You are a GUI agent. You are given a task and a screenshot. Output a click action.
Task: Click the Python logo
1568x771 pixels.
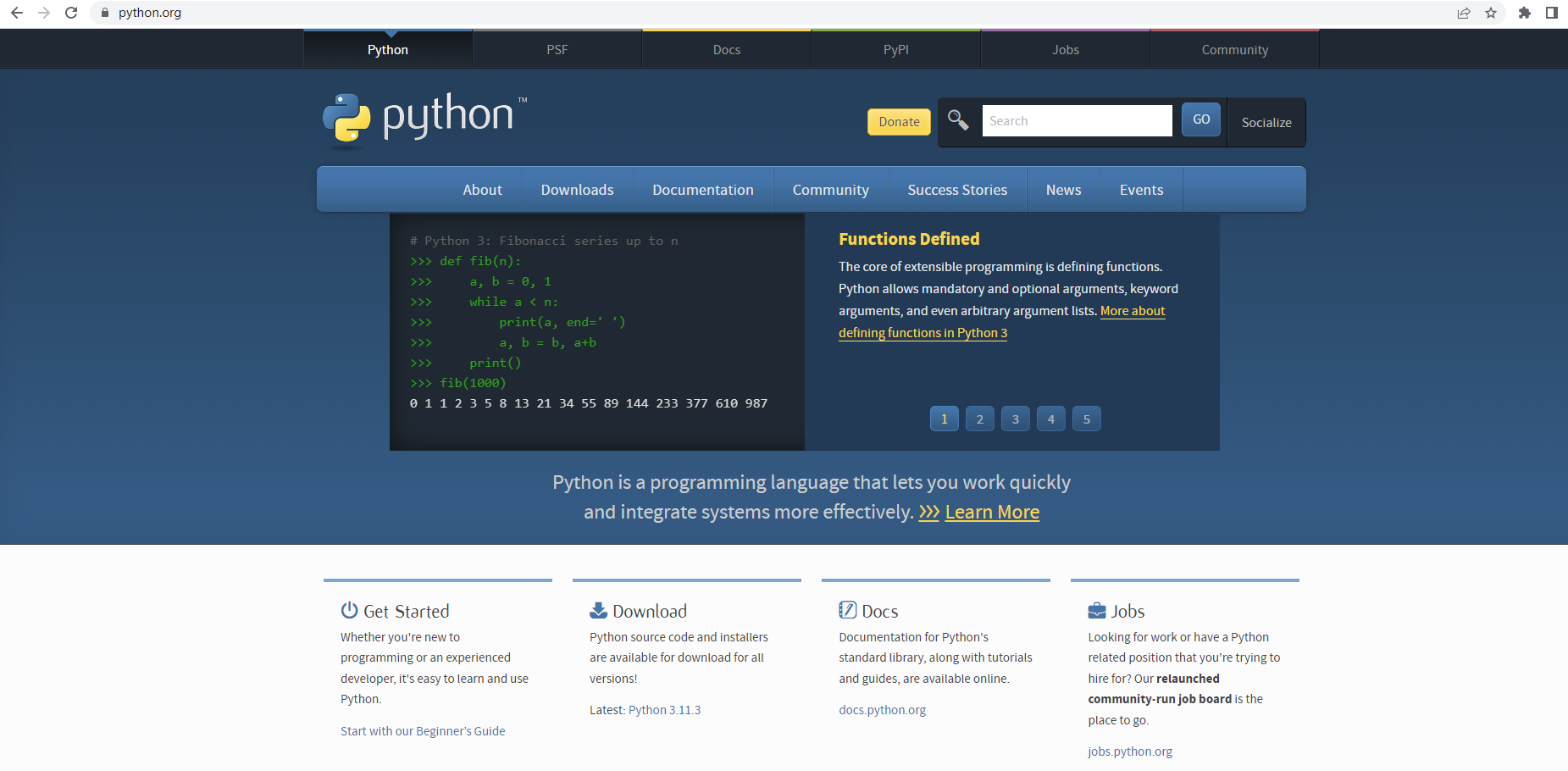click(425, 119)
